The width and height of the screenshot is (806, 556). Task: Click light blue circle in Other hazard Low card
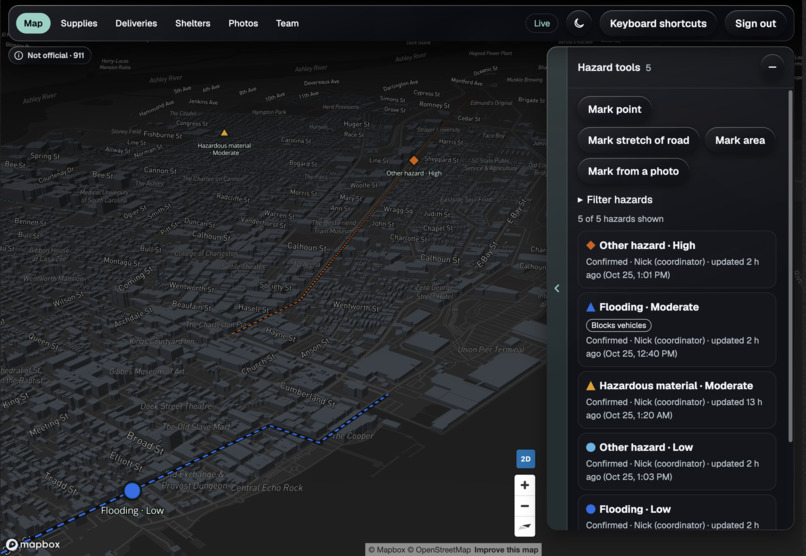click(x=591, y=447)
